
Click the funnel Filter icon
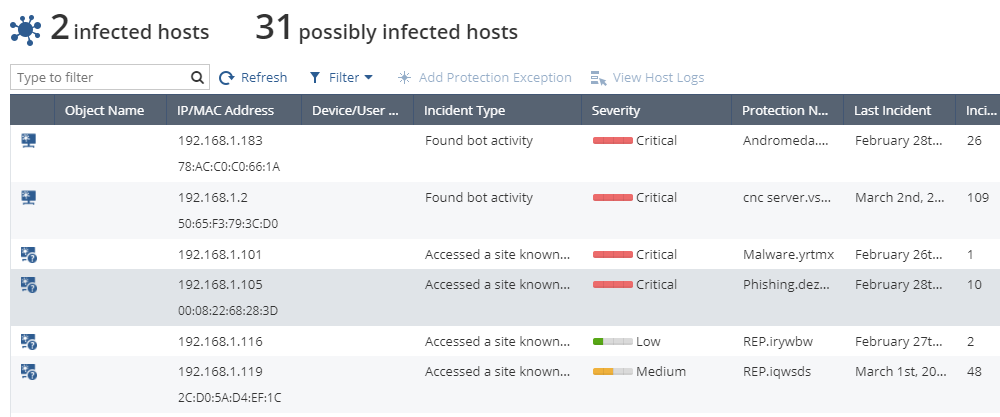[x=314, y=78]
